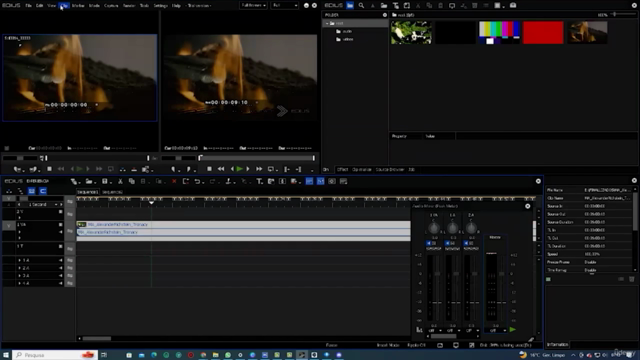Click the search magnifier in Bin toolbar

click(x=361, y=6)
